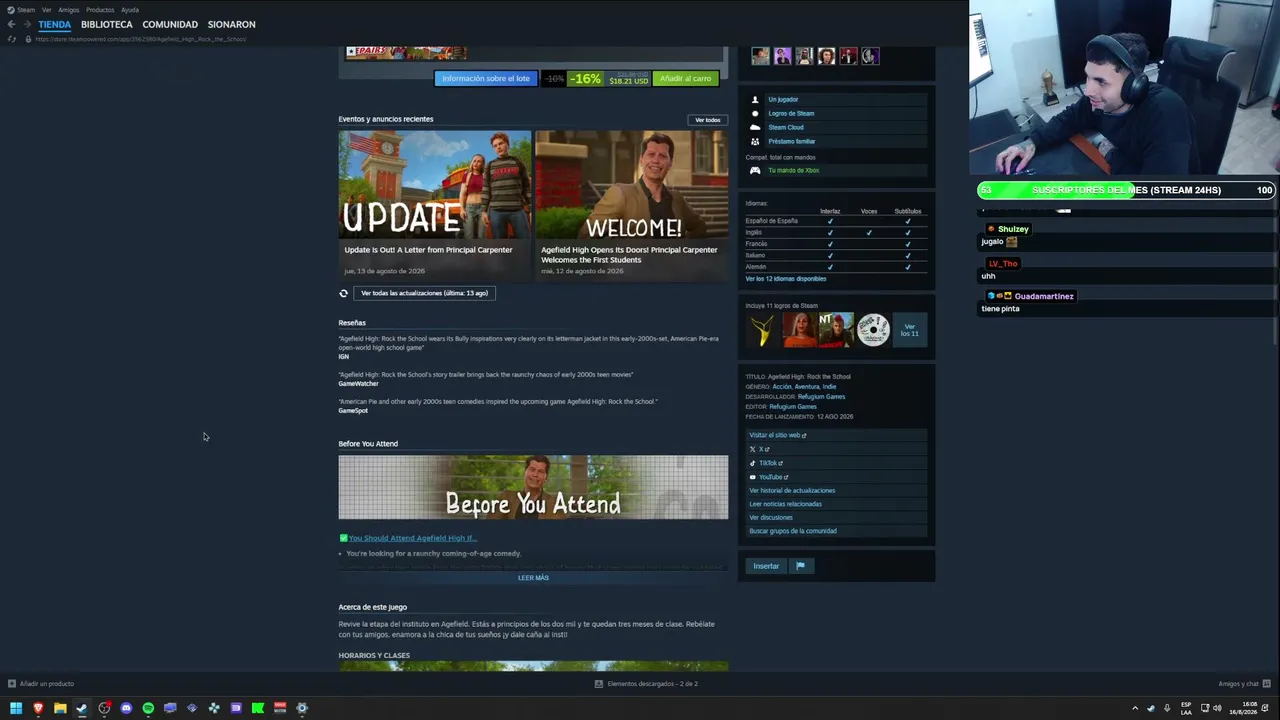Open 'Ver discusiones' link
The width and height of the screenshot is (1280, 720).
point(771,518)
